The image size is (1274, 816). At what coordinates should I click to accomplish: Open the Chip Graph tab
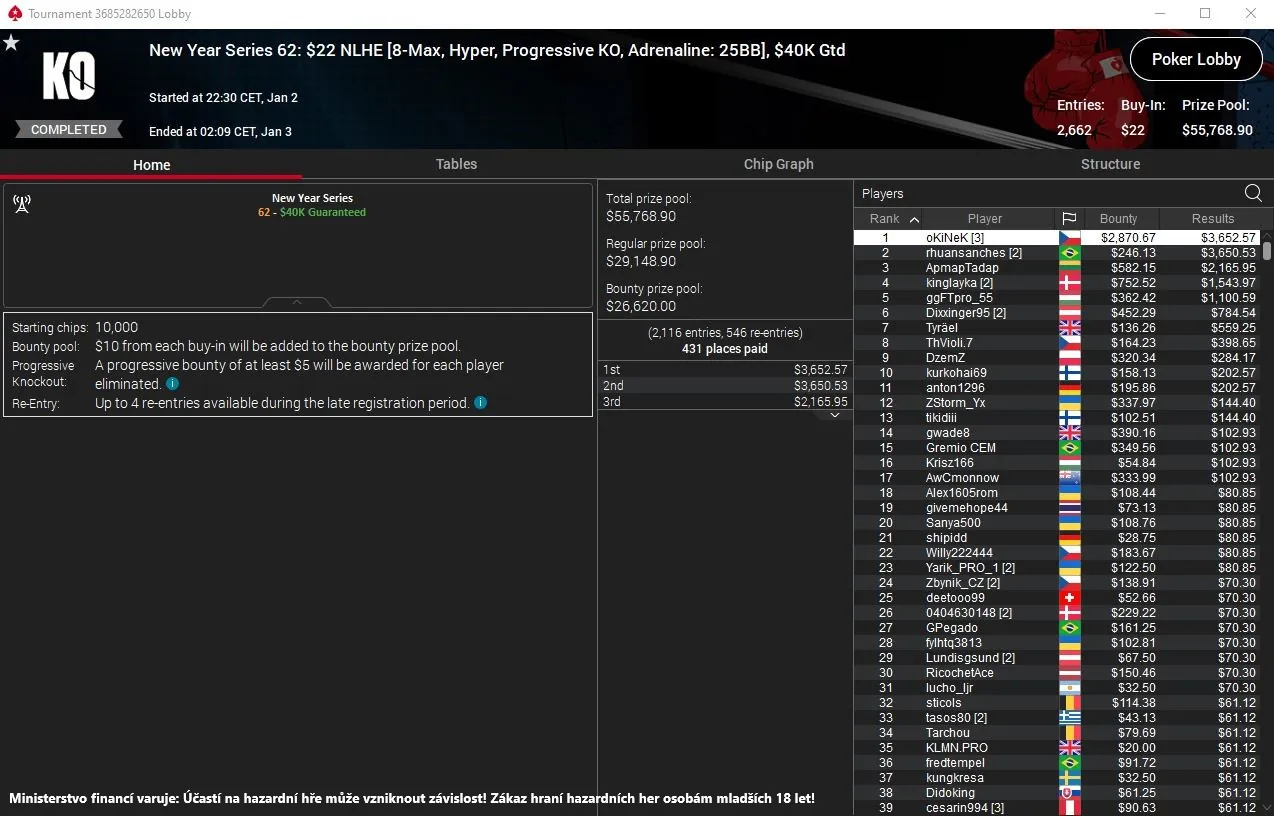coord(778,164)
